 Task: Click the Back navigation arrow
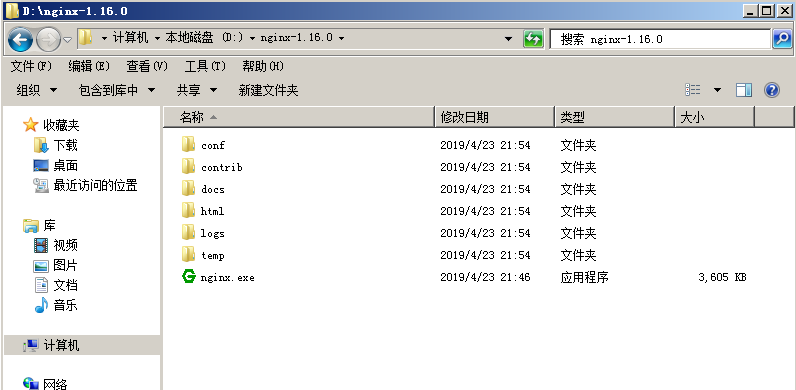point(20,40)
